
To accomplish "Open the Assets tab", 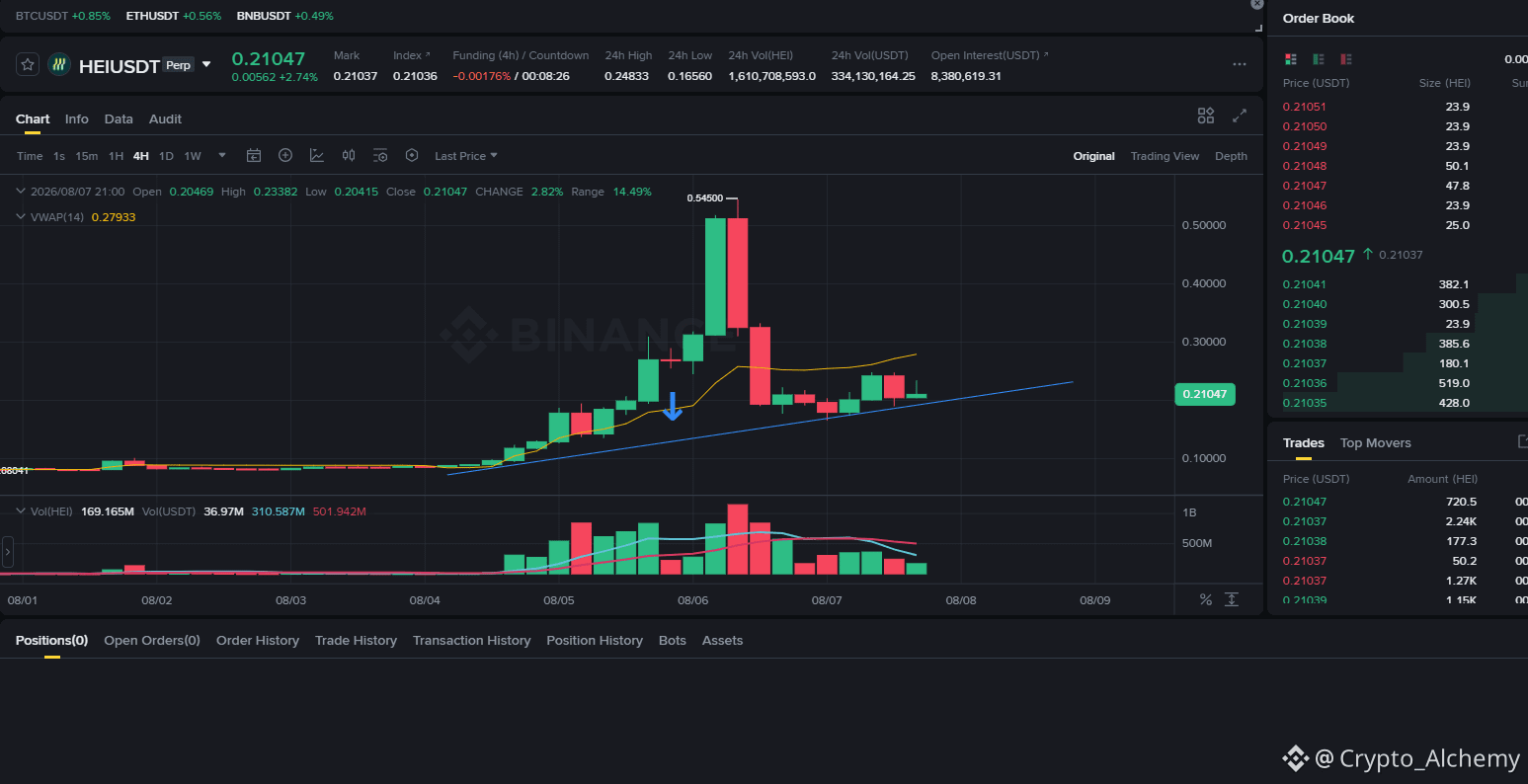I will pos(722,640).
